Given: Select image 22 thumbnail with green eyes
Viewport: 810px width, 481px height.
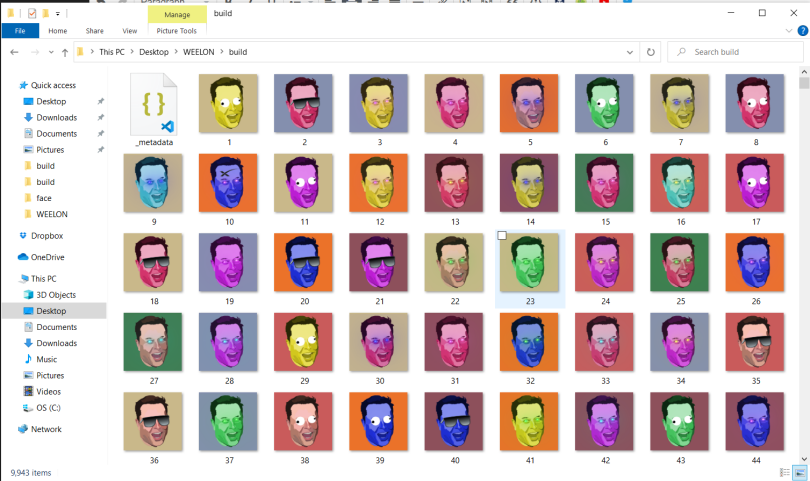Looking at the screenshot, I should 454,262.
